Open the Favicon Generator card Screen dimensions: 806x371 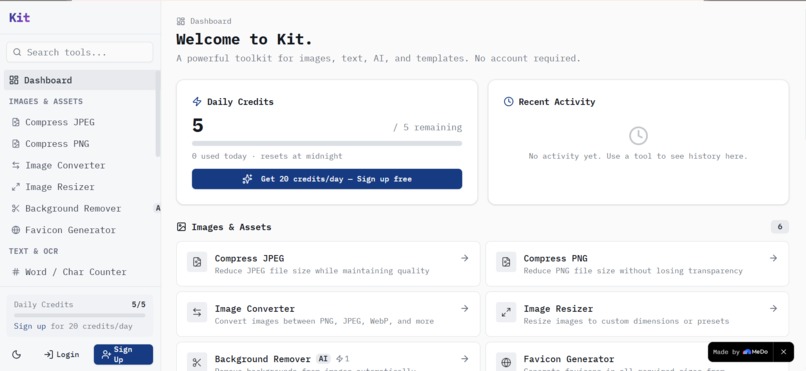(x=637, y=357)
